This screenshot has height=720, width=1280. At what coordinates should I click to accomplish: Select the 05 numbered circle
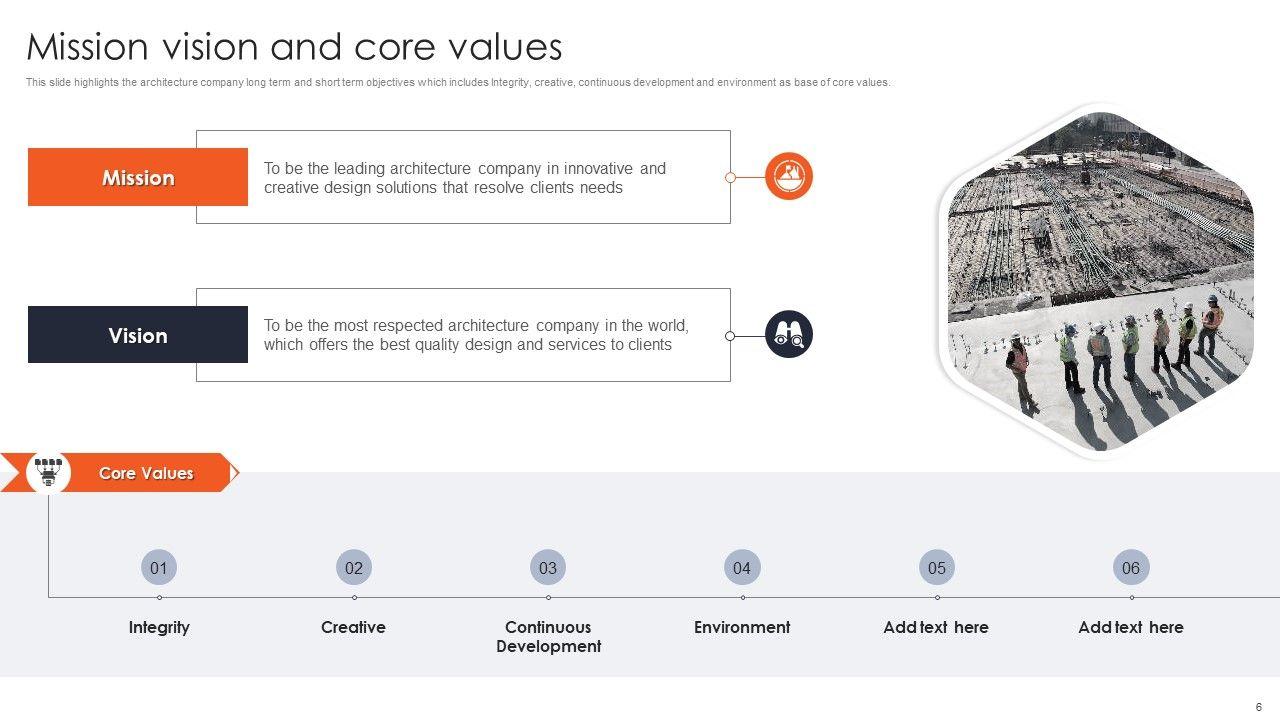click(x=937, y=568)
